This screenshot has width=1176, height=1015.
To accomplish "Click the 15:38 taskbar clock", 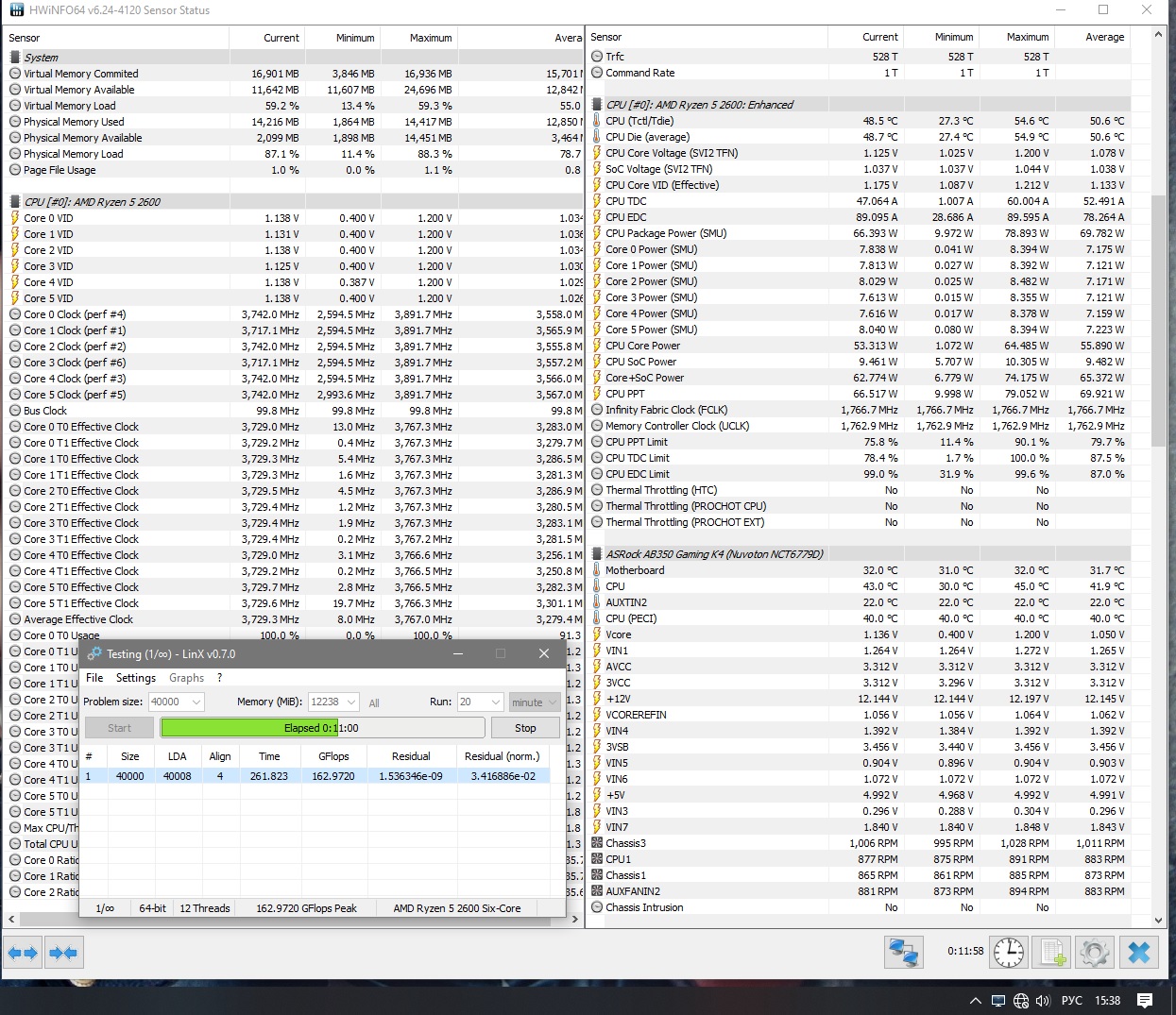I will click(1107, 1001).
